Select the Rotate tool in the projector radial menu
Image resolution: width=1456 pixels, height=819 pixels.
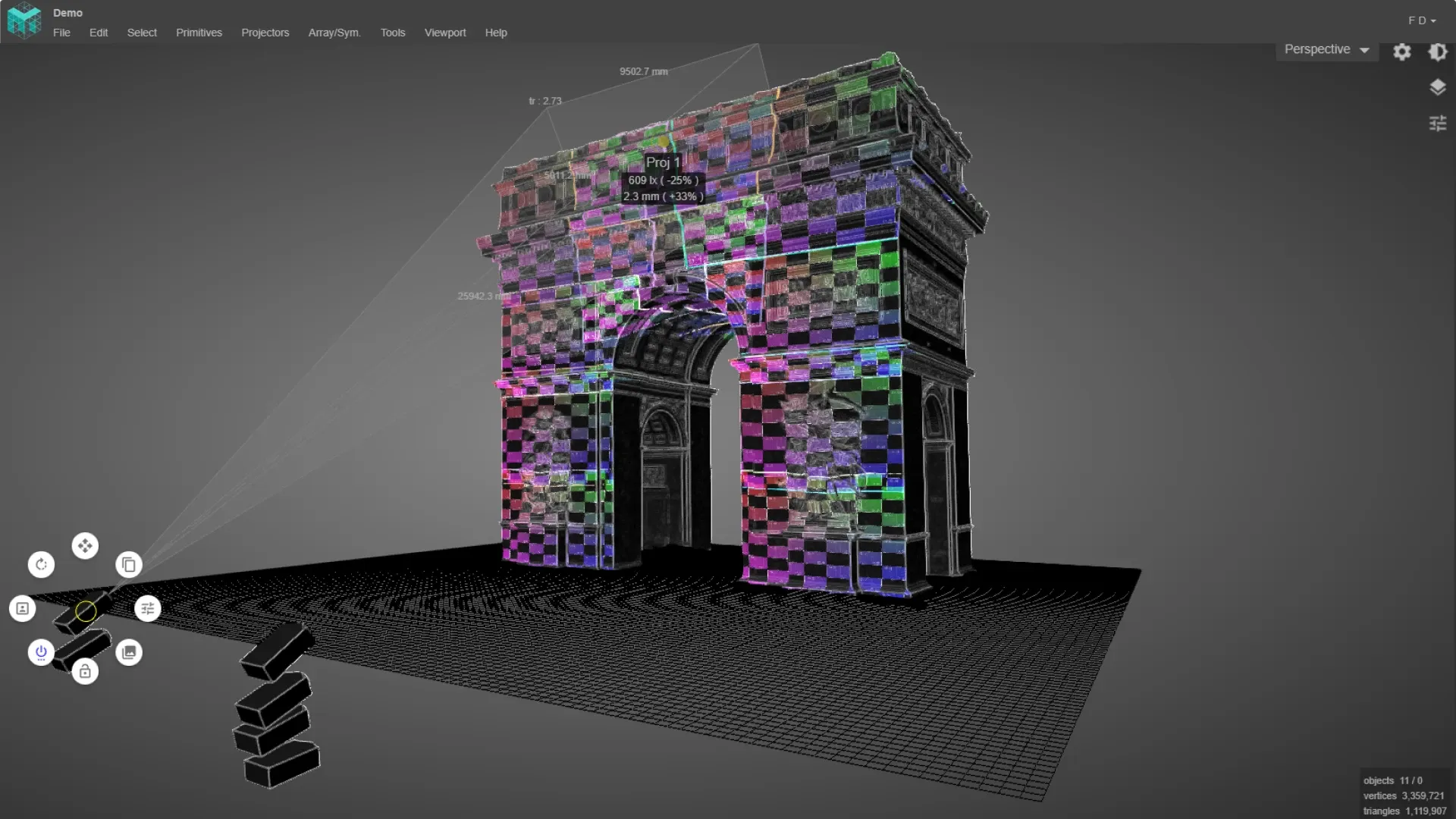(x=41, y=564)
